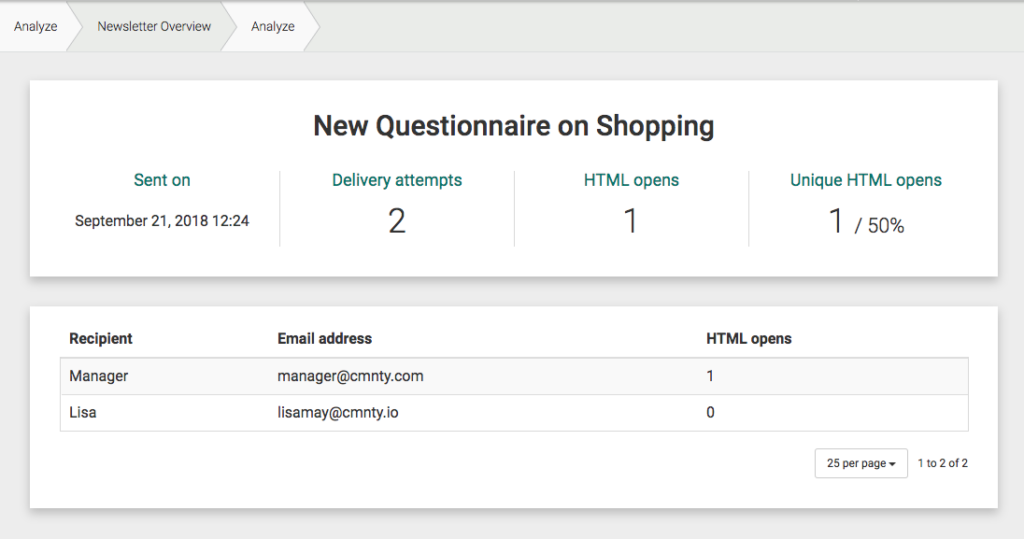Select the last Analyze breadcrumb
The height and width of the screenshot is (539, 1024).
pos(272,27)
